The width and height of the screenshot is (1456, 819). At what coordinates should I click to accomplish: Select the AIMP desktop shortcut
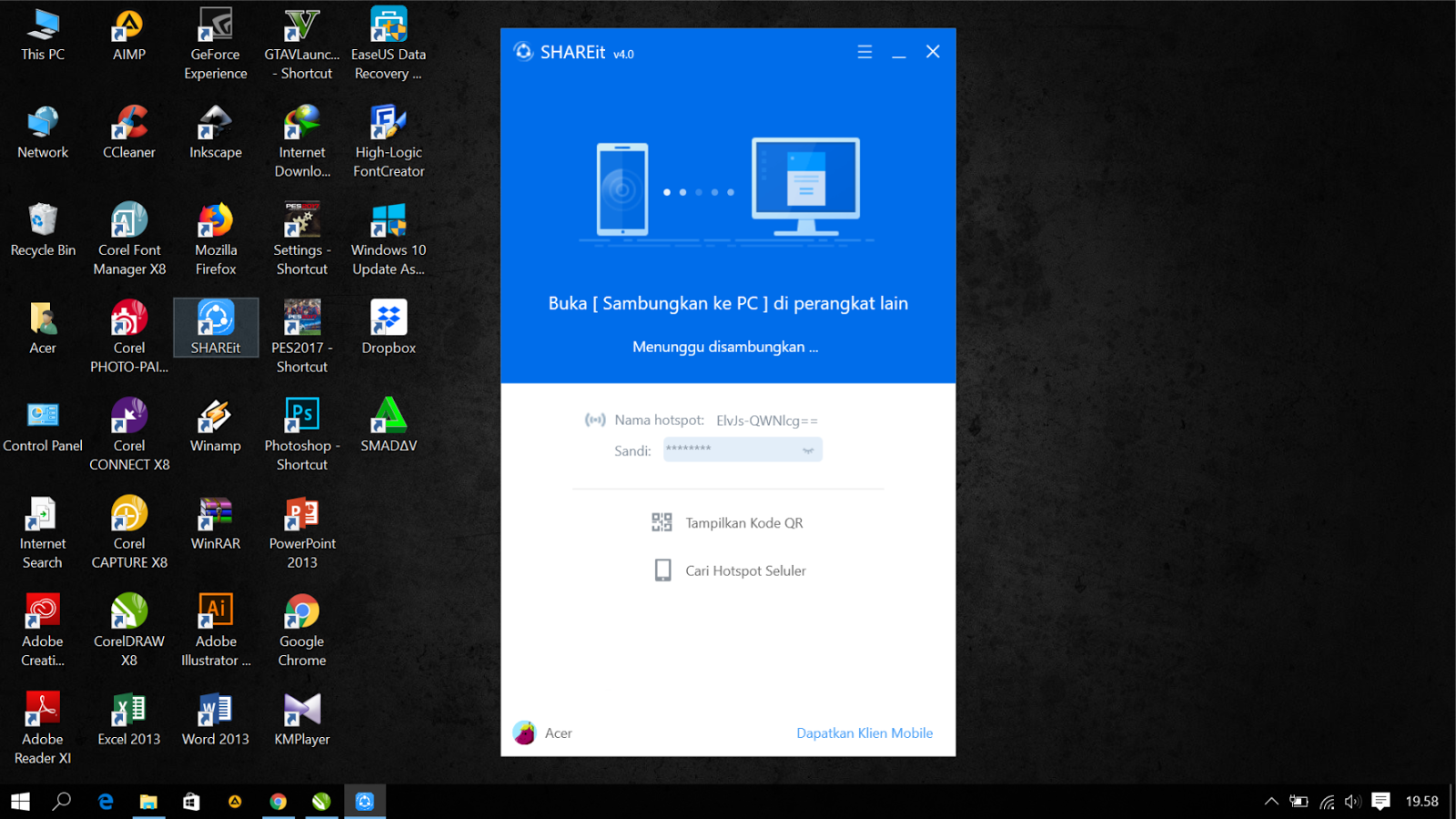(x=129, y=35)
